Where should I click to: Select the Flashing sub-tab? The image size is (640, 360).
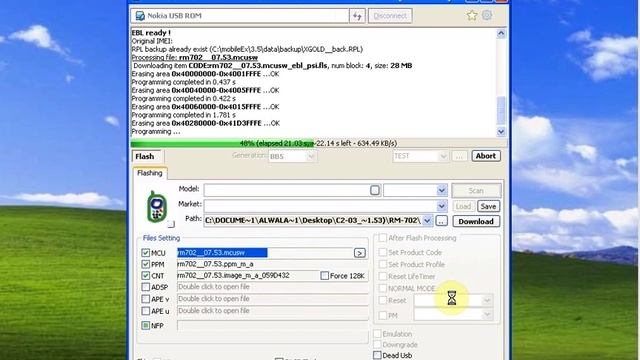pyautogui.click(x=149, y=173)
